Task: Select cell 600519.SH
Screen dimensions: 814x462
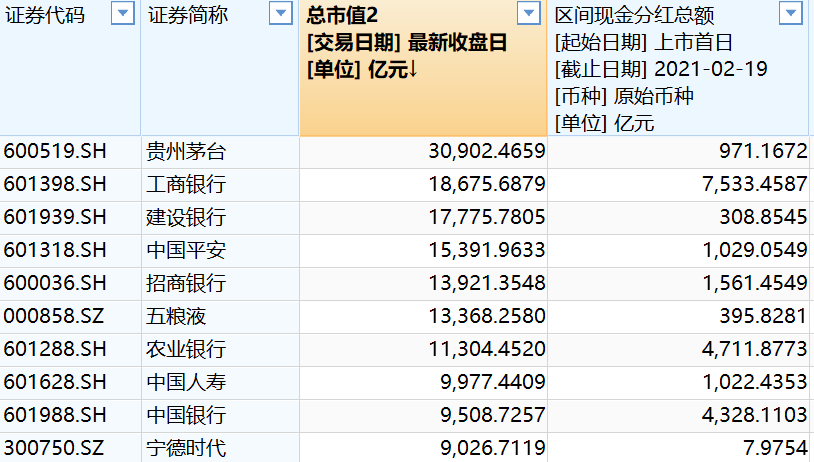Action: tap(70, 152)
